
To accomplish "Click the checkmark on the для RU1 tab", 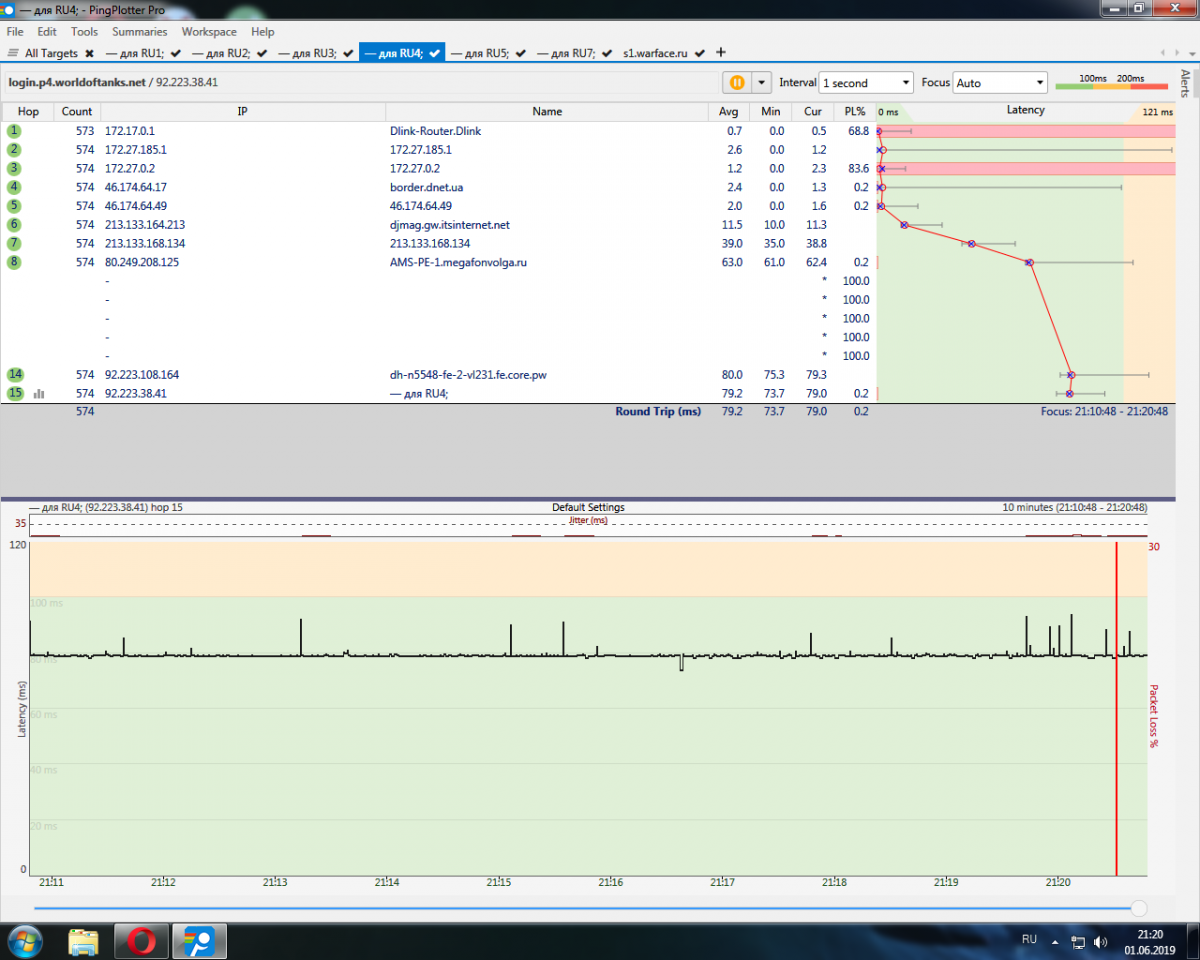I will (175, 53).
